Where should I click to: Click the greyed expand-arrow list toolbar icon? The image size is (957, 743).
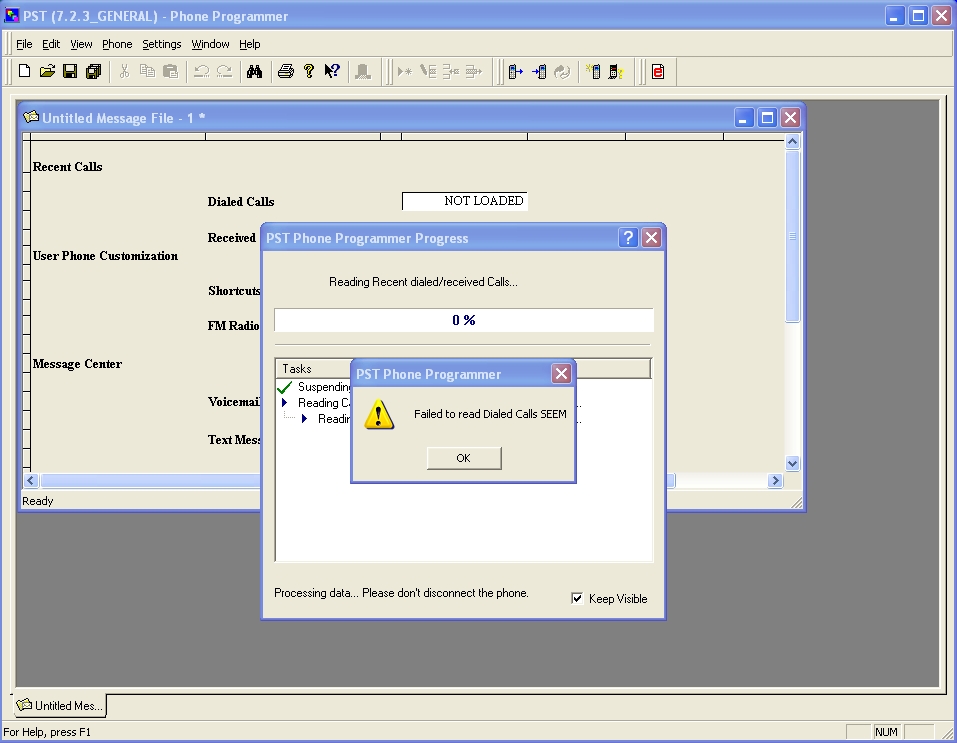pyautogui.click(x=474, y=71)
